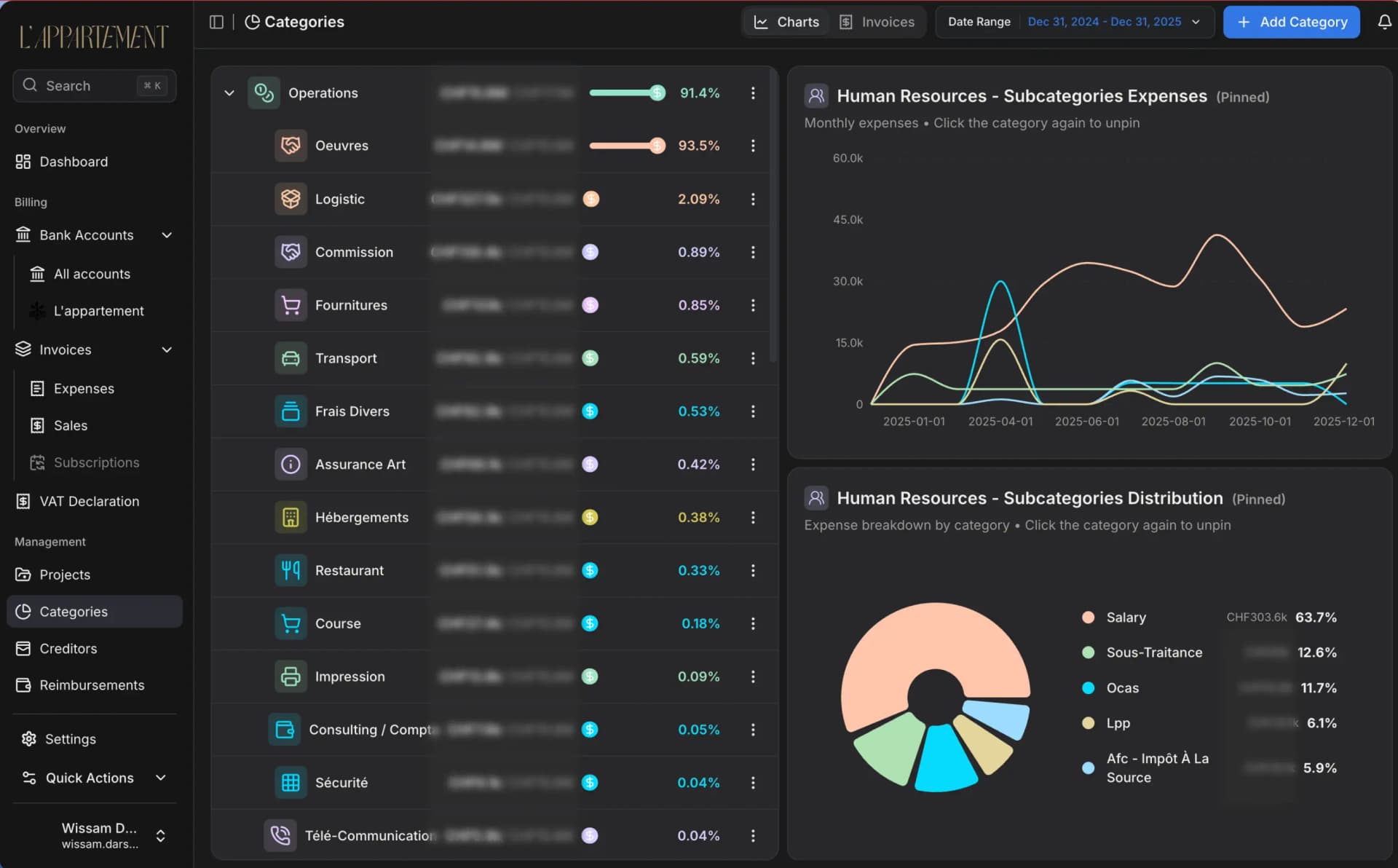Screen dimensions: 1398x868
Task: Click the Impression printer icon
Action: click(291, 676)
